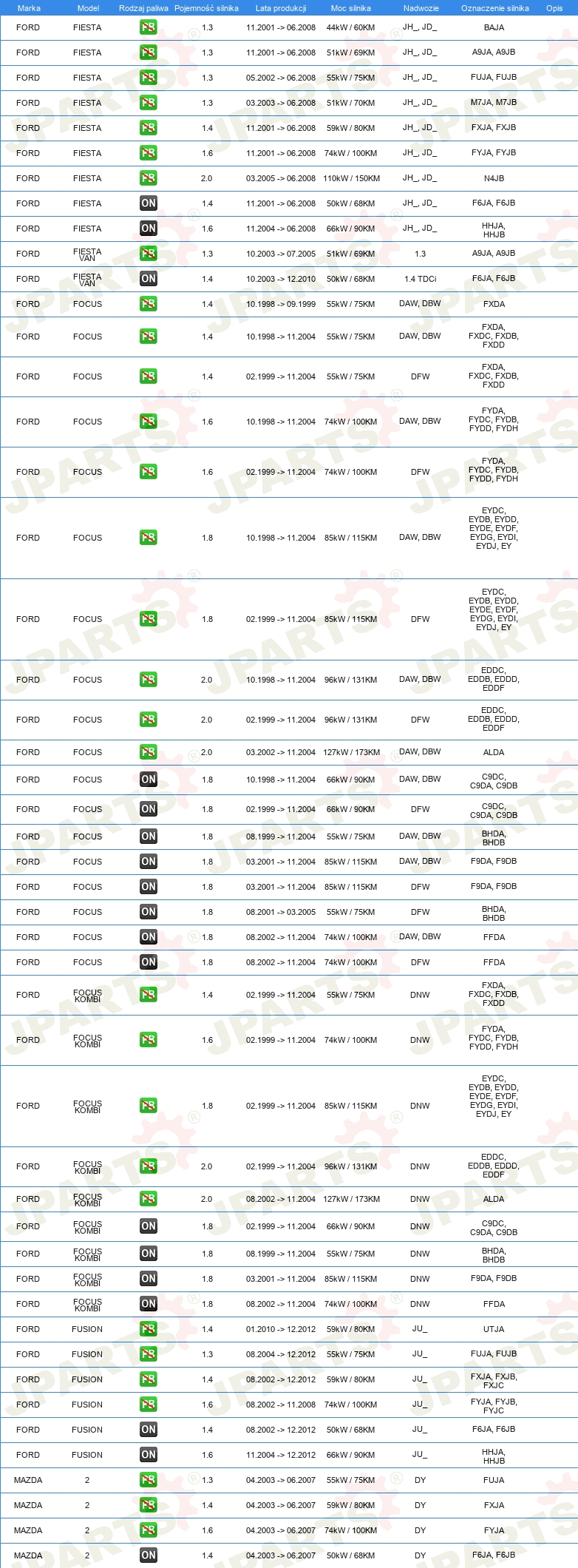Click diesel ON icon in Focus 08.2001 -> 03.2005 row
This screenshot has width=578, height=1568.
pos(148,912)
